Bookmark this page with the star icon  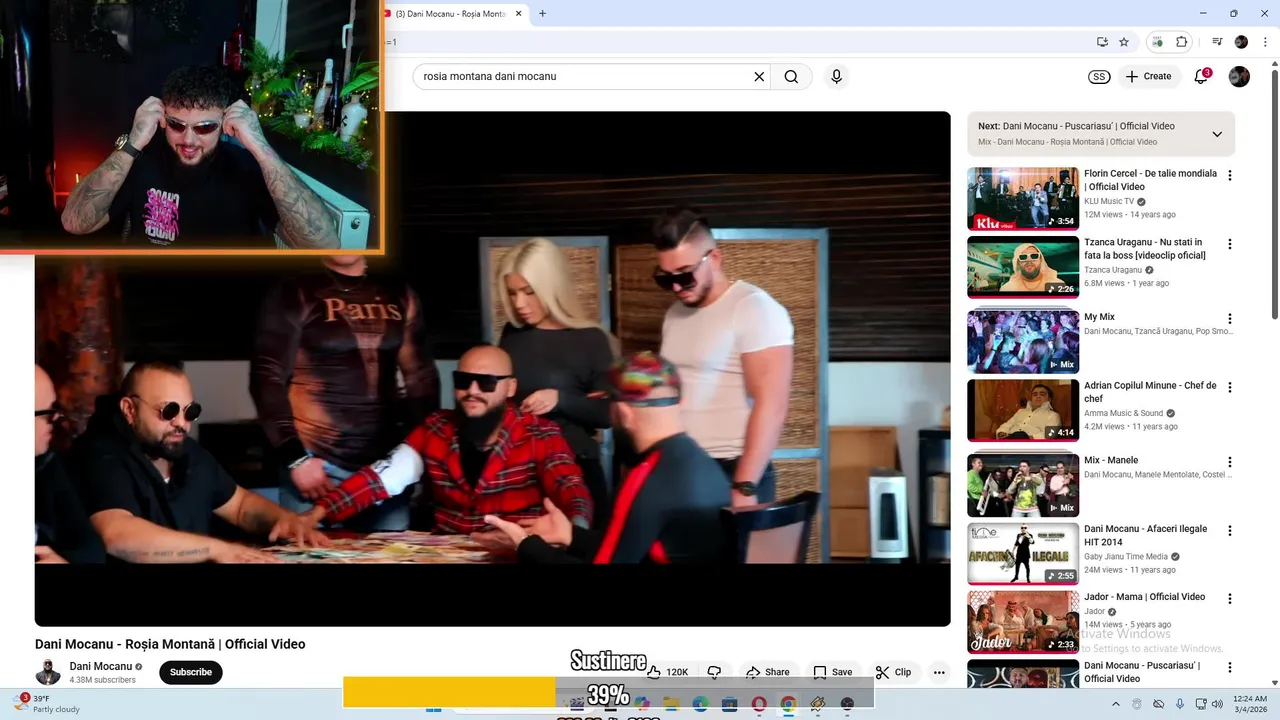(x=1124, y=42)
